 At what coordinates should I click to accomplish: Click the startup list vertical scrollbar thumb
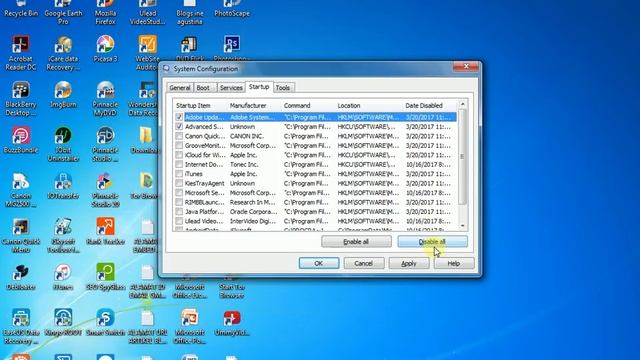(x=462, y=156)
